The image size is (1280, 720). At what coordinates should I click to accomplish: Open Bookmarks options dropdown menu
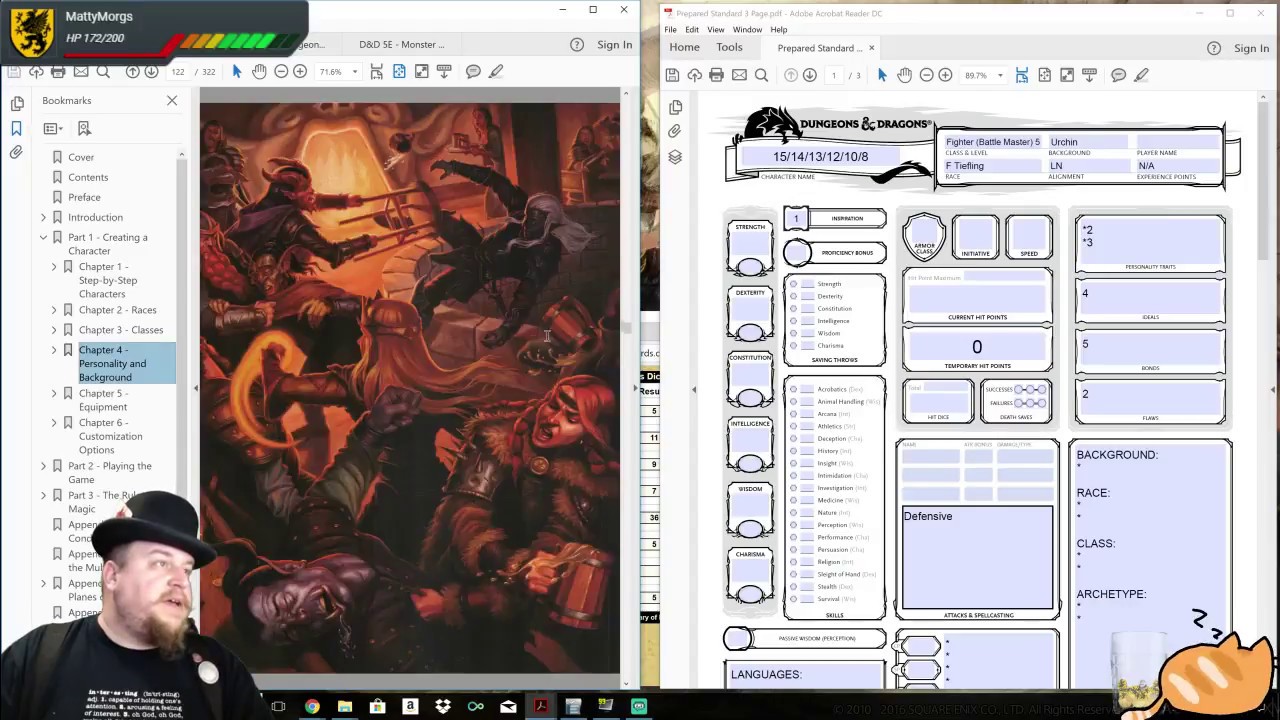point(53,128)
